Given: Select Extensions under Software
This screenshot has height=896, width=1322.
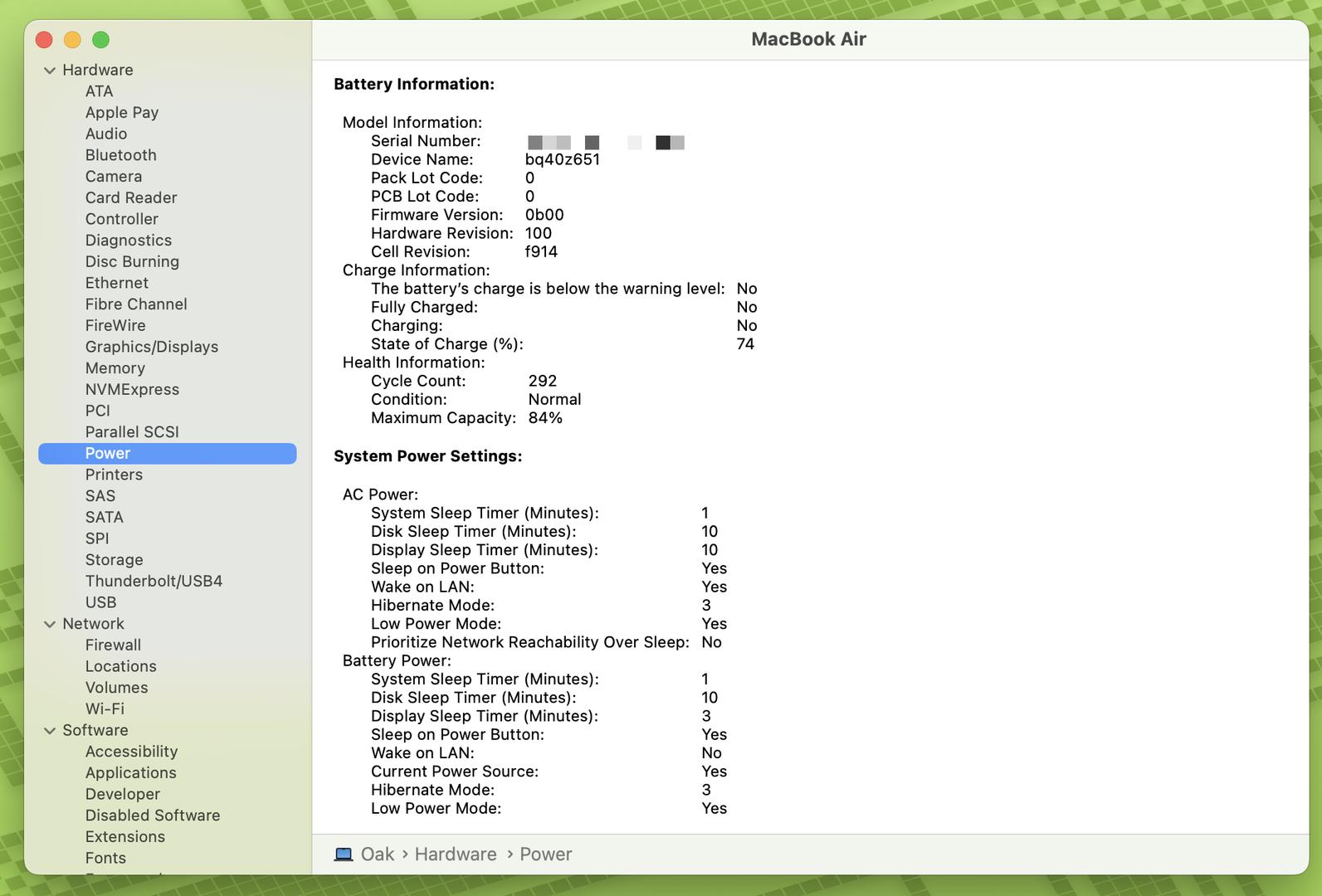Looking at the screenshot, I should (x=124, y=837).
